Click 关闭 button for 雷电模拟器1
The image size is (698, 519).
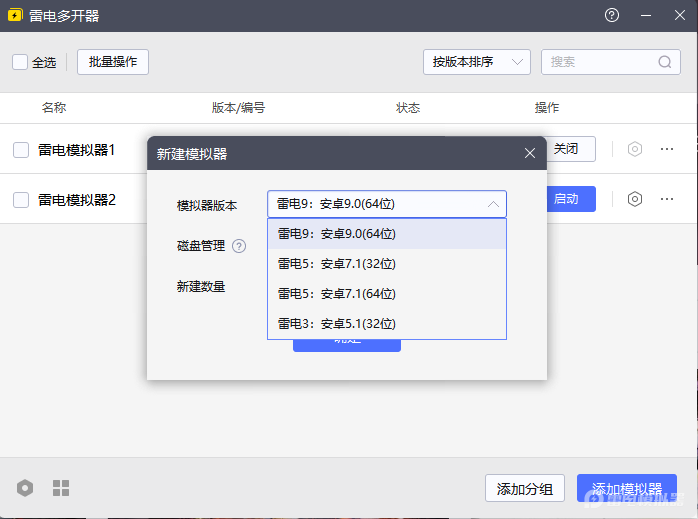571,149
